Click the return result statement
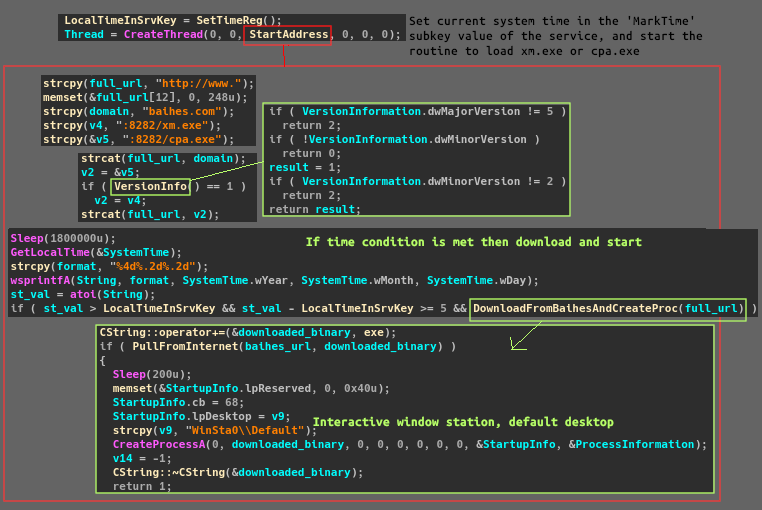Image resolution: width=762 pixels, height=510 pixels. (315, 210)
